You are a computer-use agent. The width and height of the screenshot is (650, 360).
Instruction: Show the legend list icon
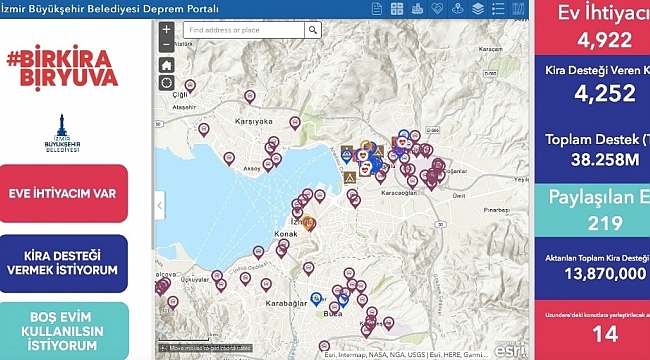point(498,9)
